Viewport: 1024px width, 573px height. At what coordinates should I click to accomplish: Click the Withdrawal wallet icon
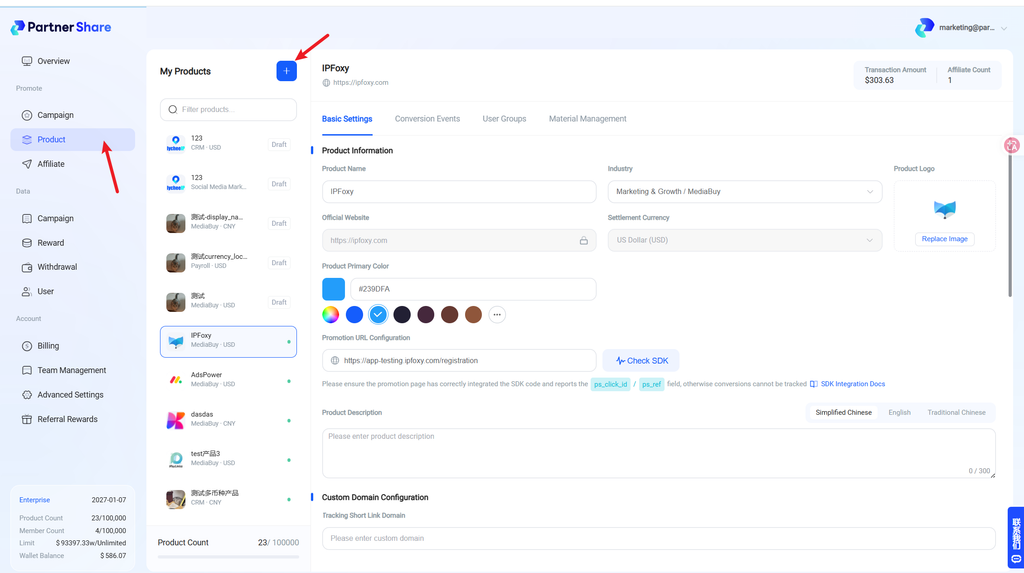(27, 267)
